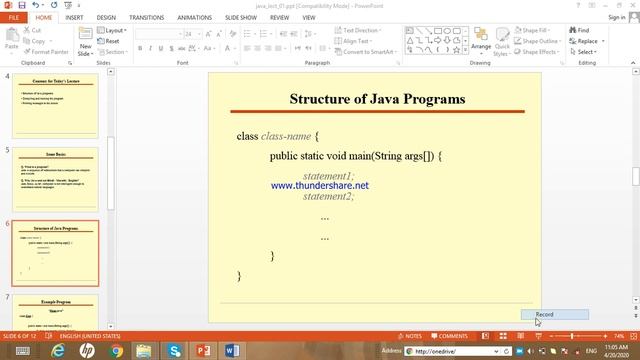This screenshot has height=360, width=640.
Task: Toggle Underline formatting
Action: click(x=161, y=49)
